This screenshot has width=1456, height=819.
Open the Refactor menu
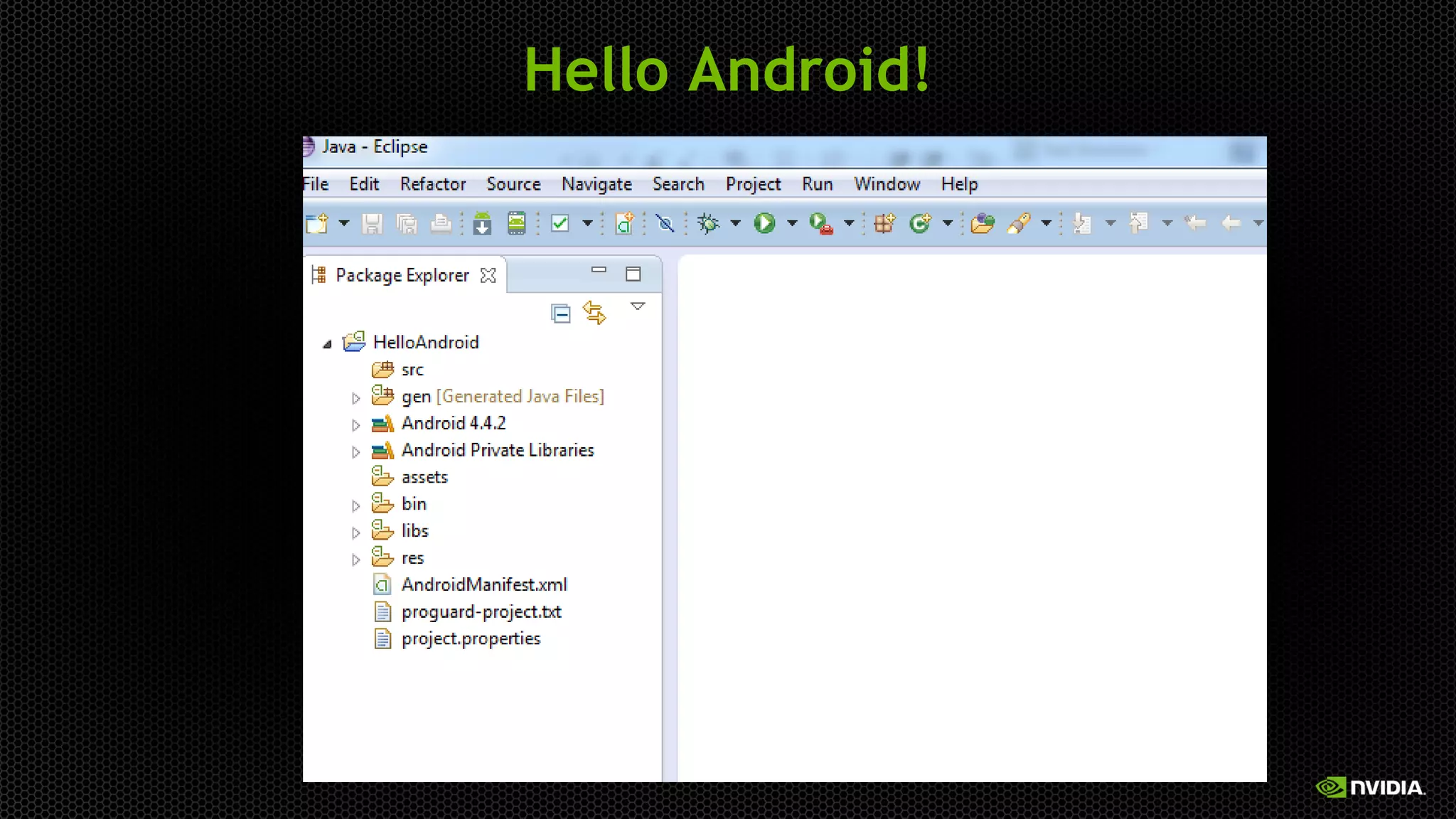433,184
